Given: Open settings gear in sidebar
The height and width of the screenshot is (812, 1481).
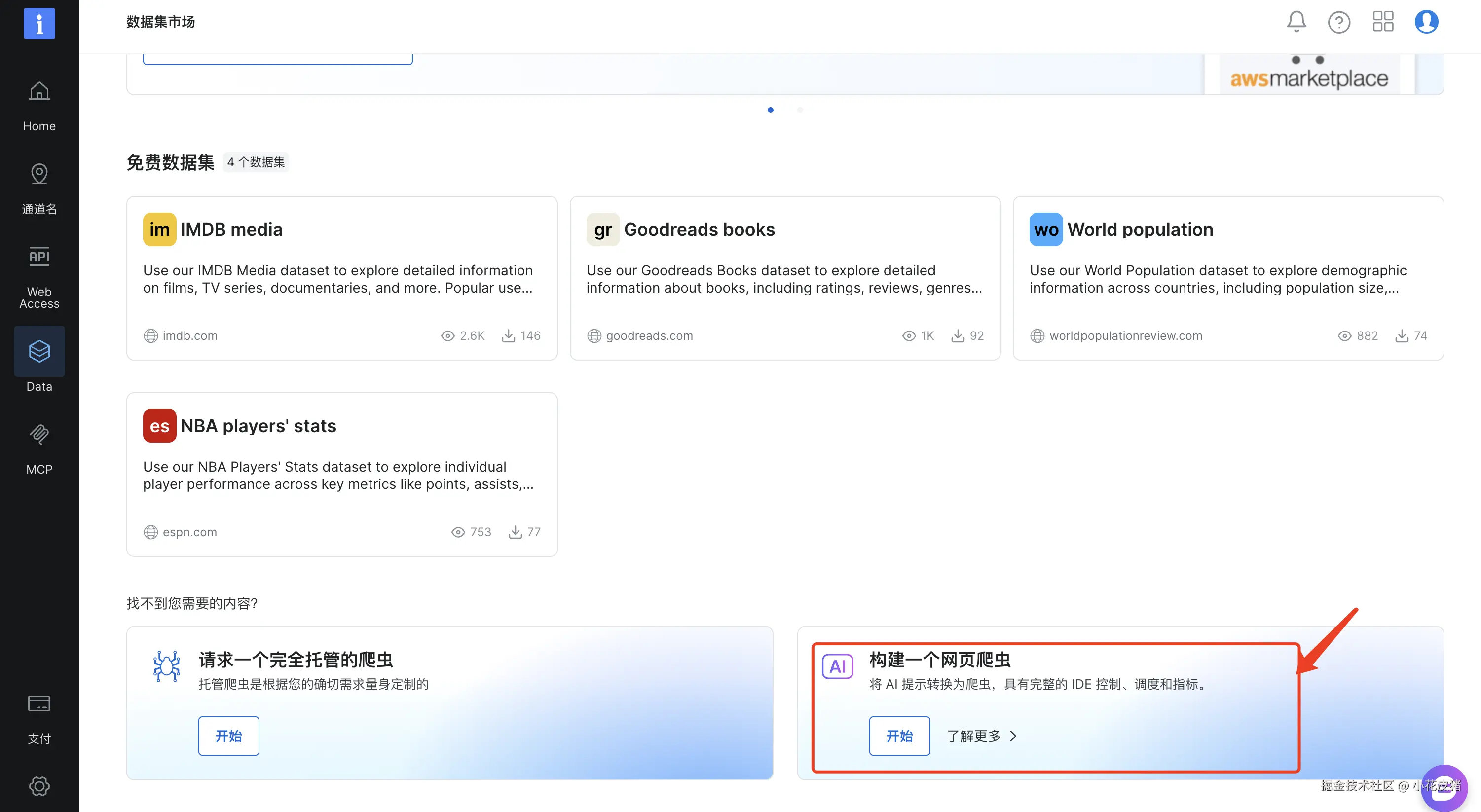Looking at the screenshot, I should tap(39, 785).
